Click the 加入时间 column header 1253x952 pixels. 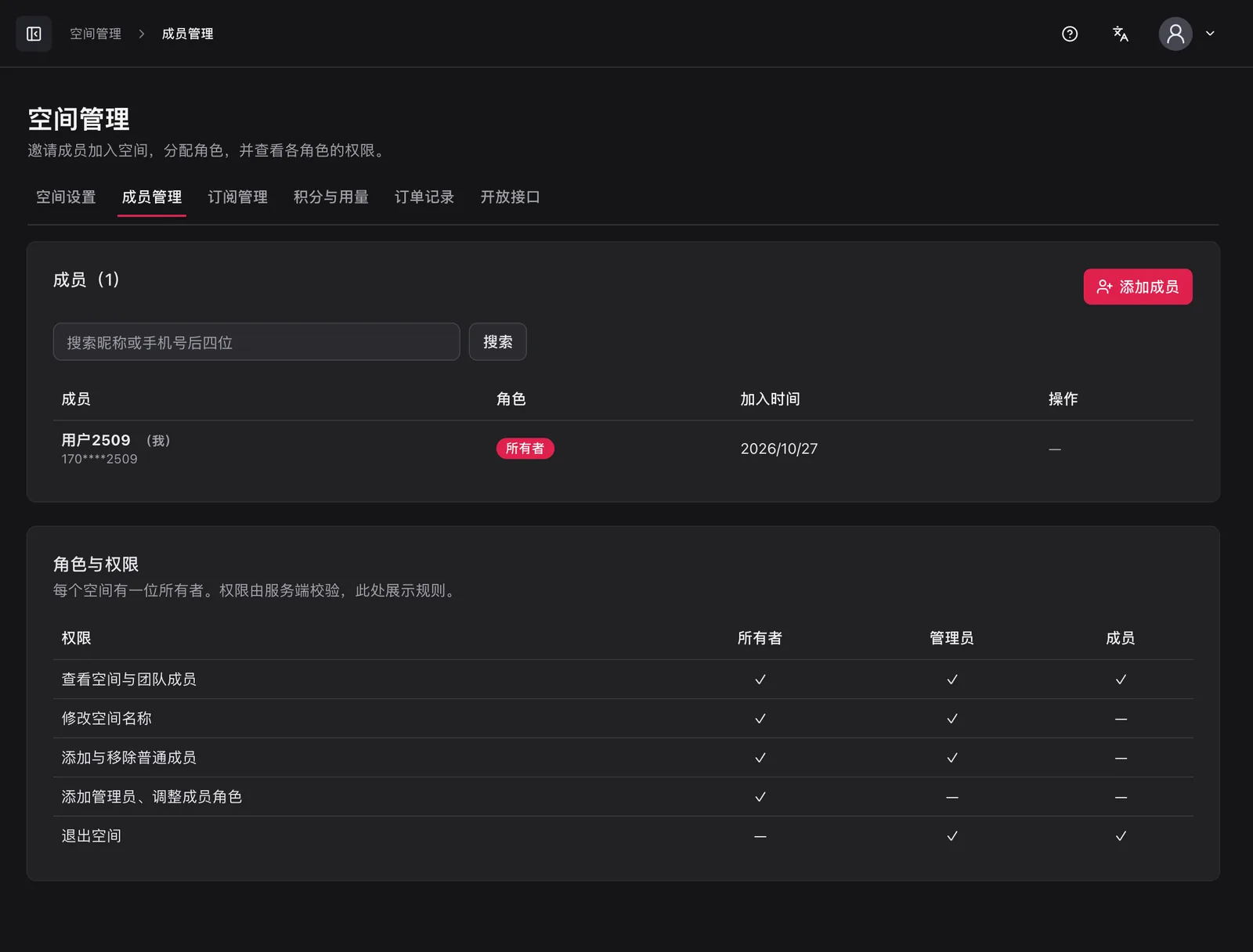[x=770, y=399]
